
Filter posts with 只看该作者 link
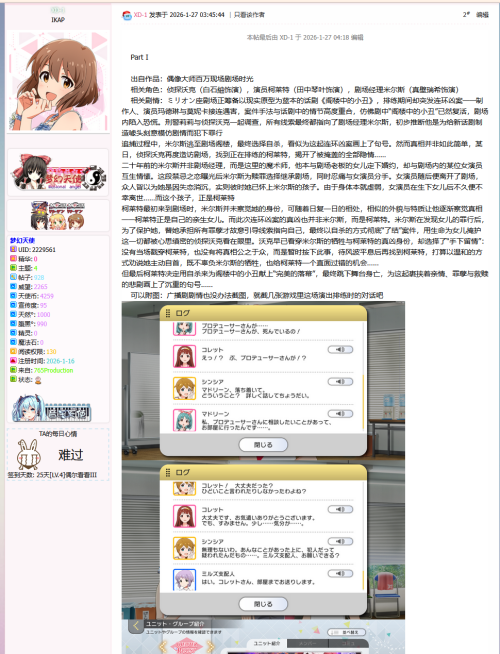pos(249,15)
